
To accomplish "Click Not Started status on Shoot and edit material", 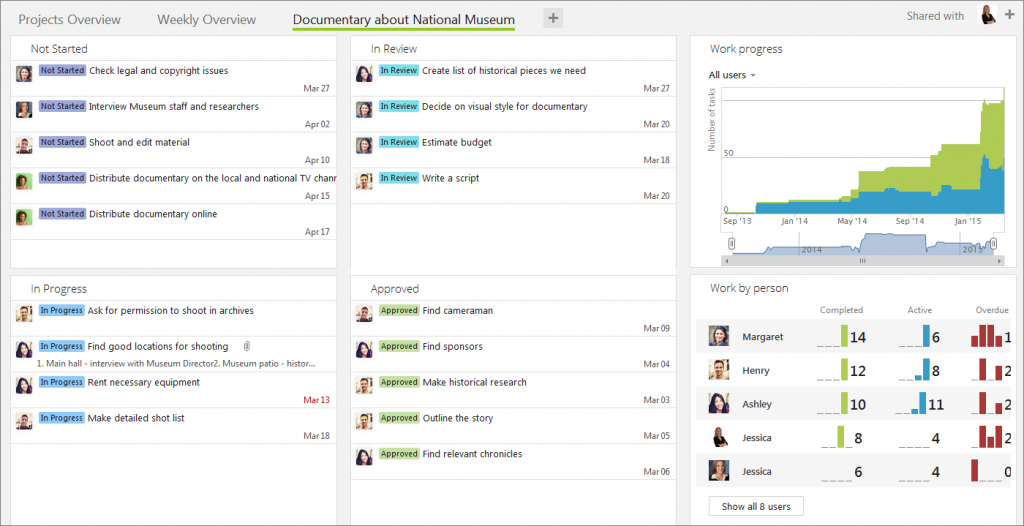I will tap(62, 142).
